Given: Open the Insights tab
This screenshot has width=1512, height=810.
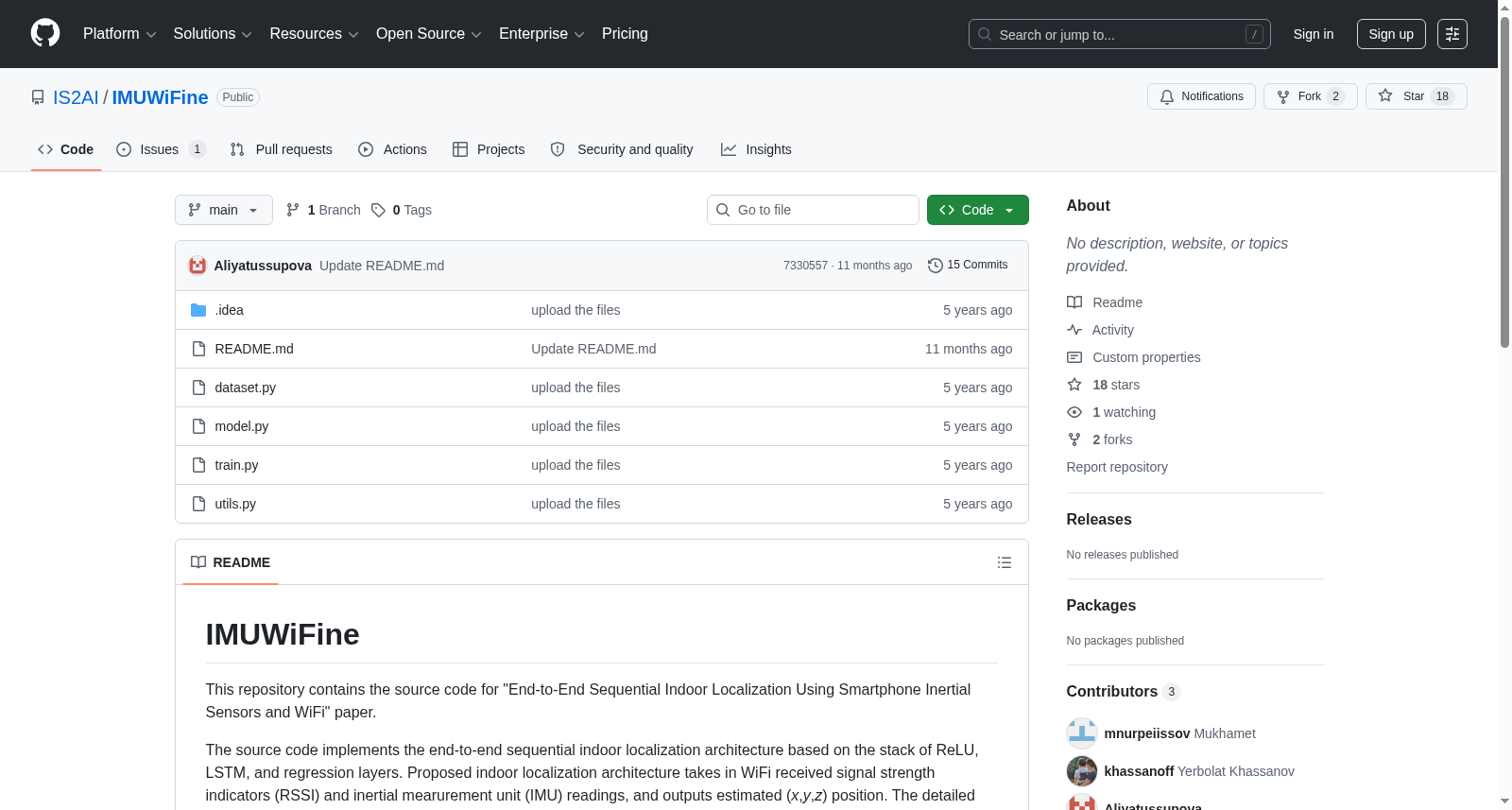Looking at the screenshot, I should (x=756, y=149).
